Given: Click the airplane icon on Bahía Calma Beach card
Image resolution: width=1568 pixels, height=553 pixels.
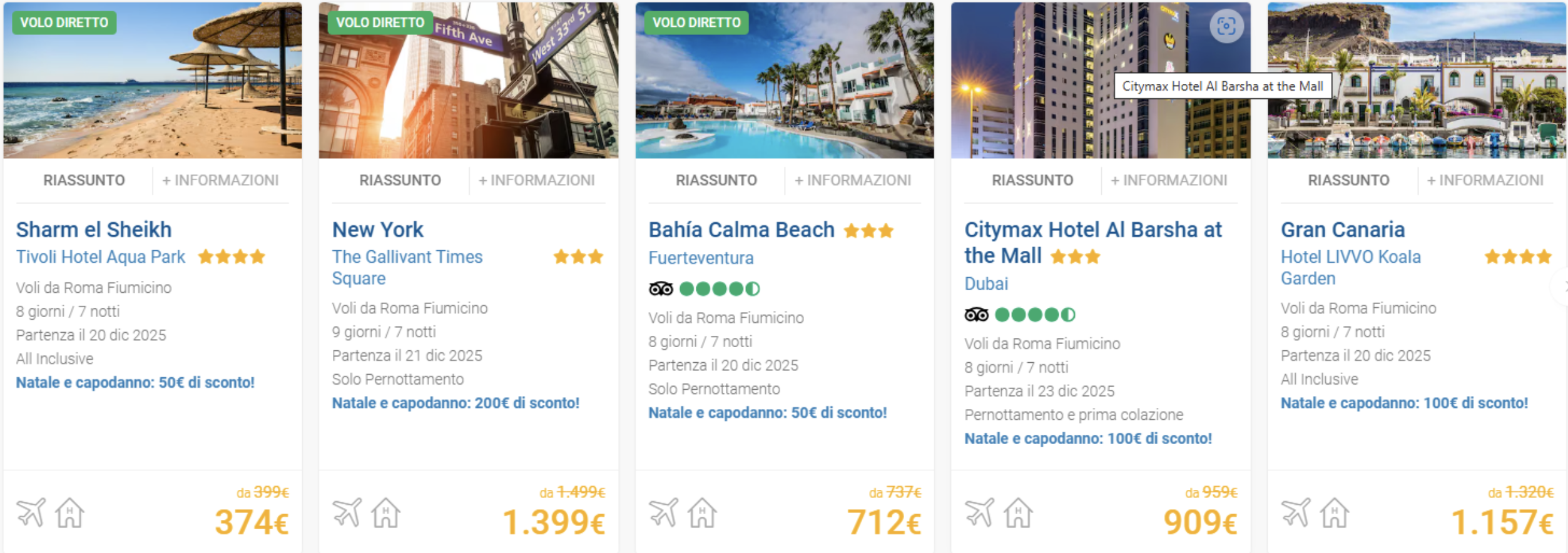Looking at the screenshot, I should click(x=663, y=512).
